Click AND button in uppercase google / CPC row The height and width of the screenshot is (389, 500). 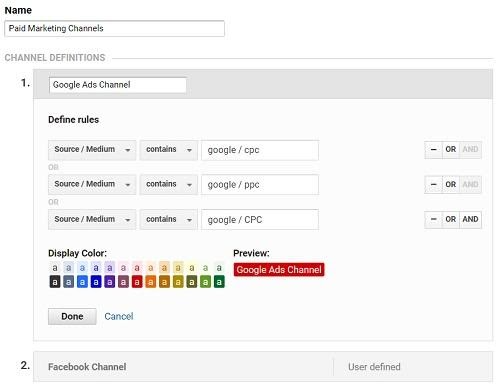[x=470, y=219]
